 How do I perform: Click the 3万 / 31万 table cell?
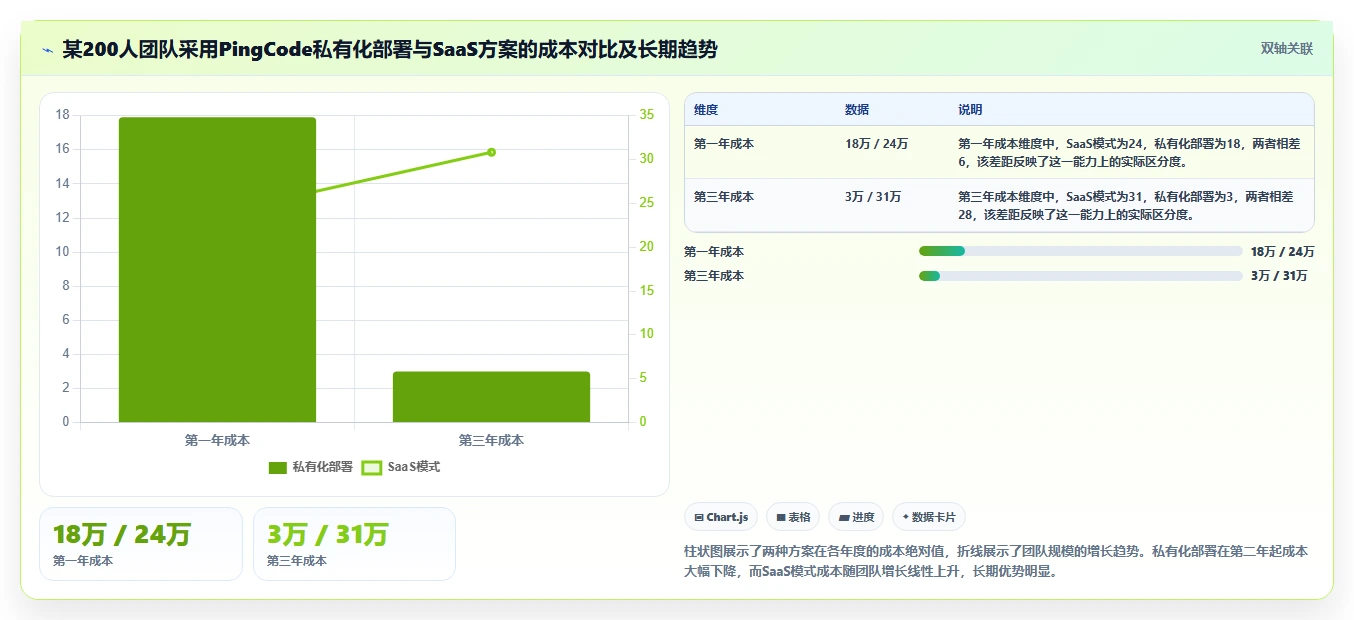tap(873, 197)
